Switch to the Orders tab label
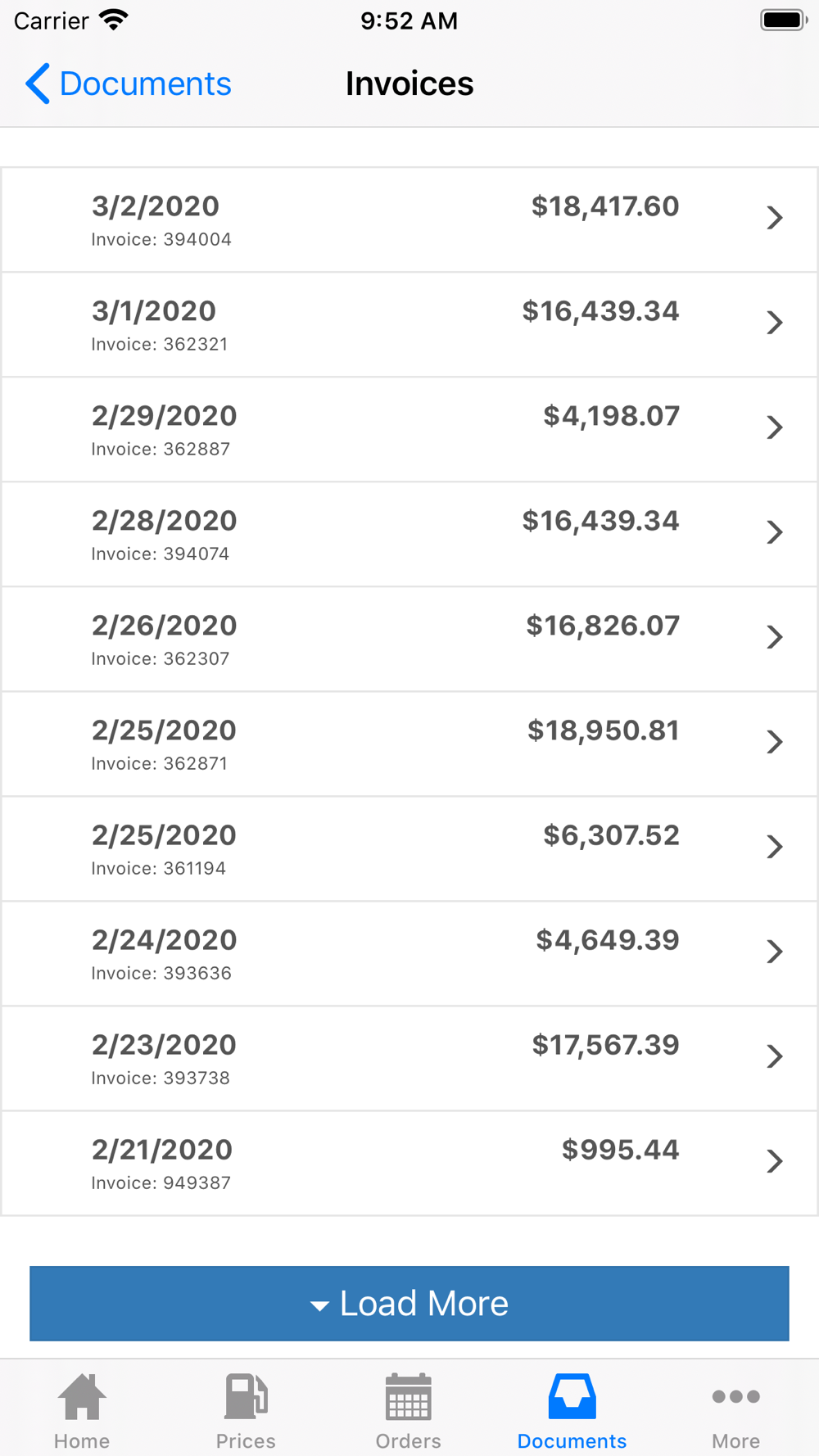819x1456 pixels. point(409,1441)
